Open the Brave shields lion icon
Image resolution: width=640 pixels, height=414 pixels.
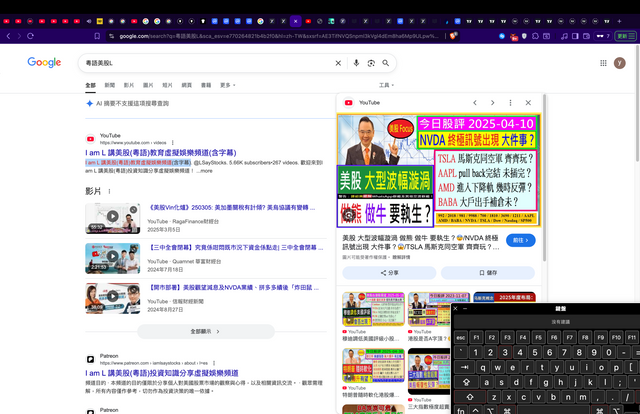click(x=453, y=36)
